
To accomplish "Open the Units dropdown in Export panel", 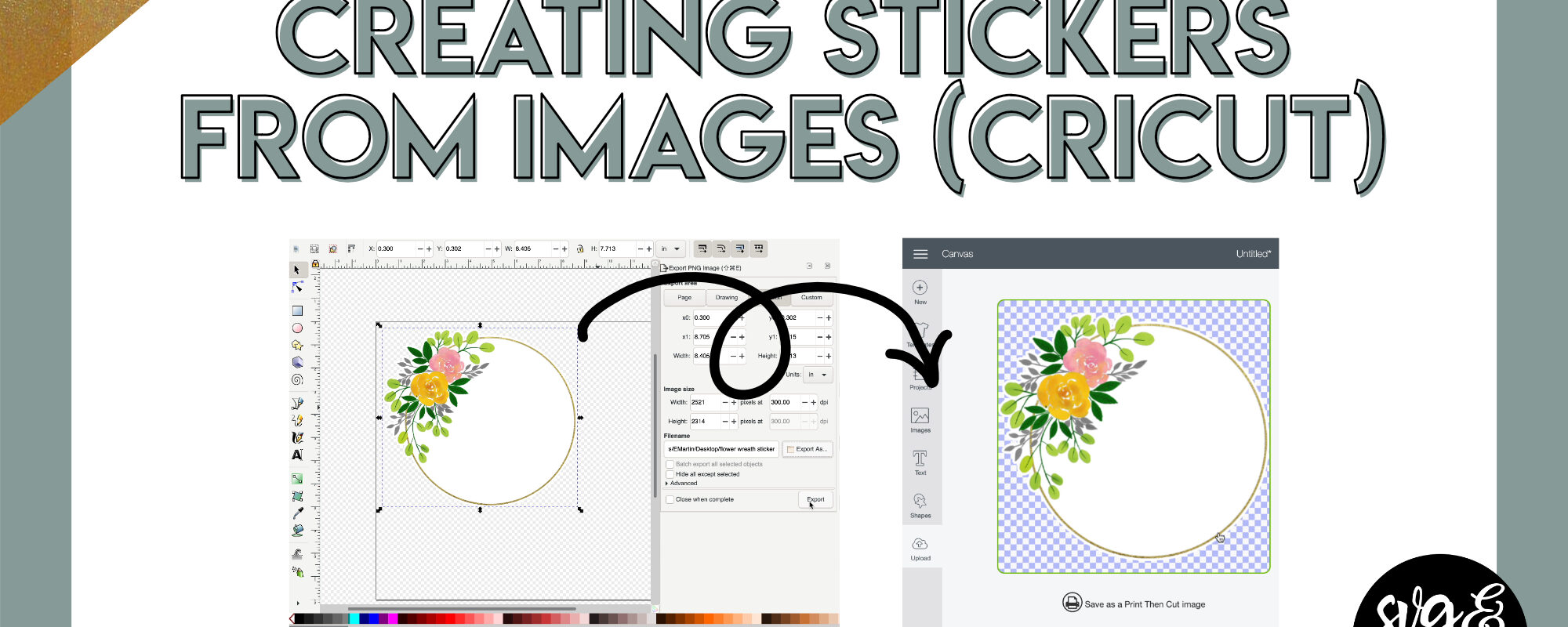I will pos(818,375).
